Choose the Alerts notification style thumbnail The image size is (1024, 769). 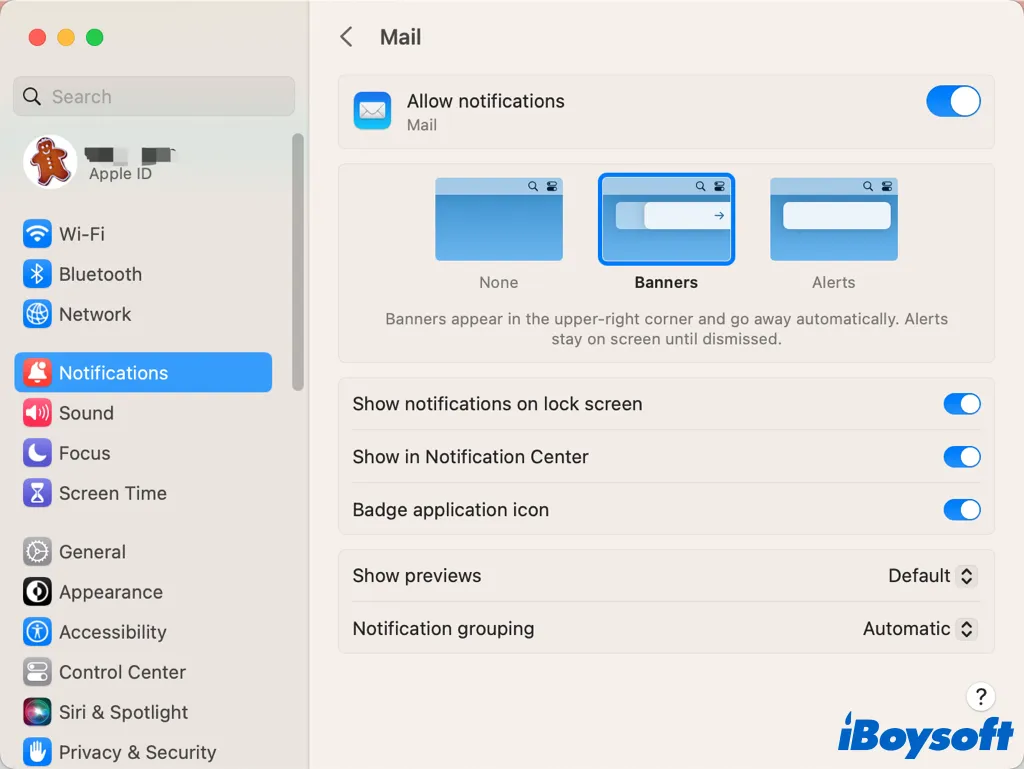833,220
